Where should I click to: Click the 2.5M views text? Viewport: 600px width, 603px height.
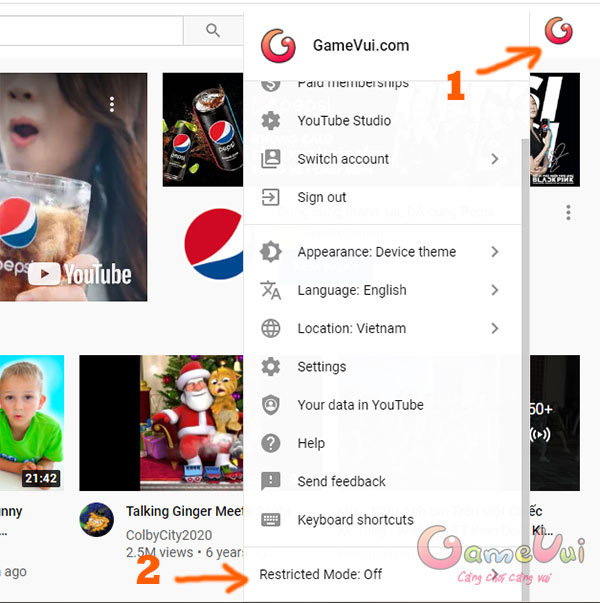coord(159,552)
